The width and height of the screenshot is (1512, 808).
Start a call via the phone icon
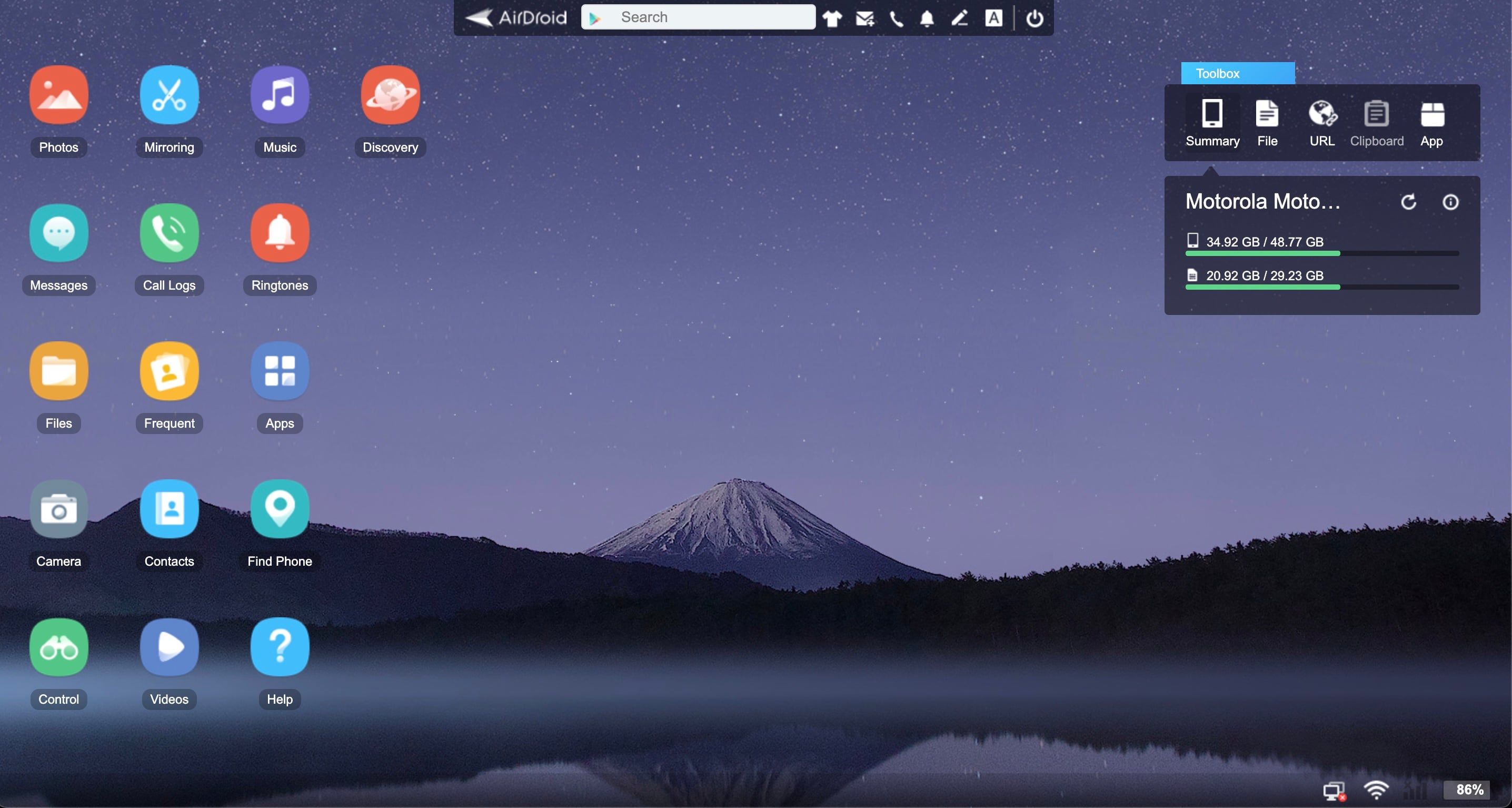[896, 18]
